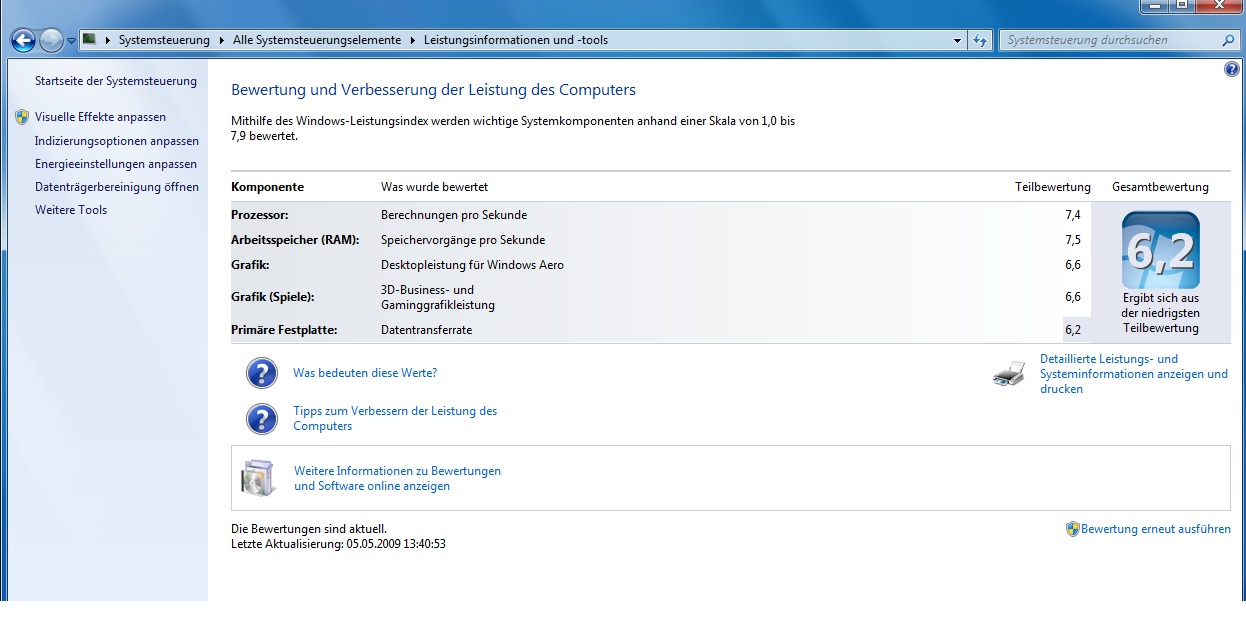Select Grafik (Spiele) row label

[273, 297]
